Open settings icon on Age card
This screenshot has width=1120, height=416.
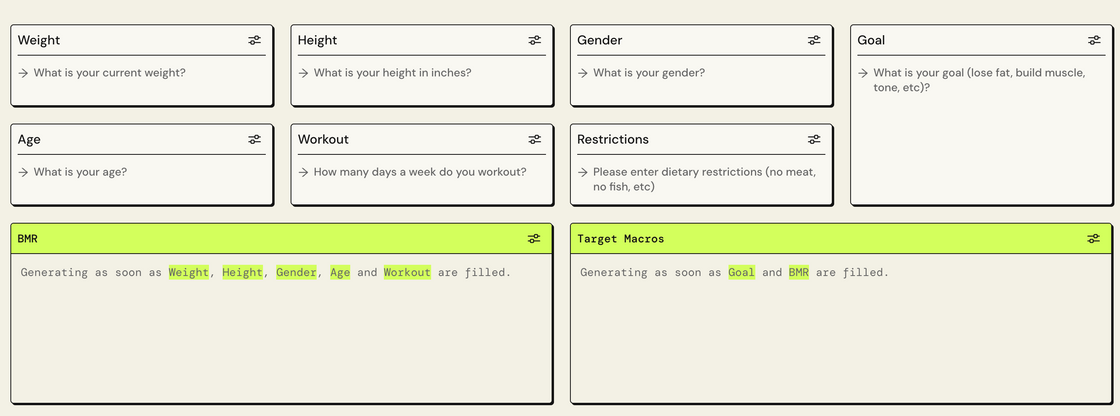[x=255, y=139]
